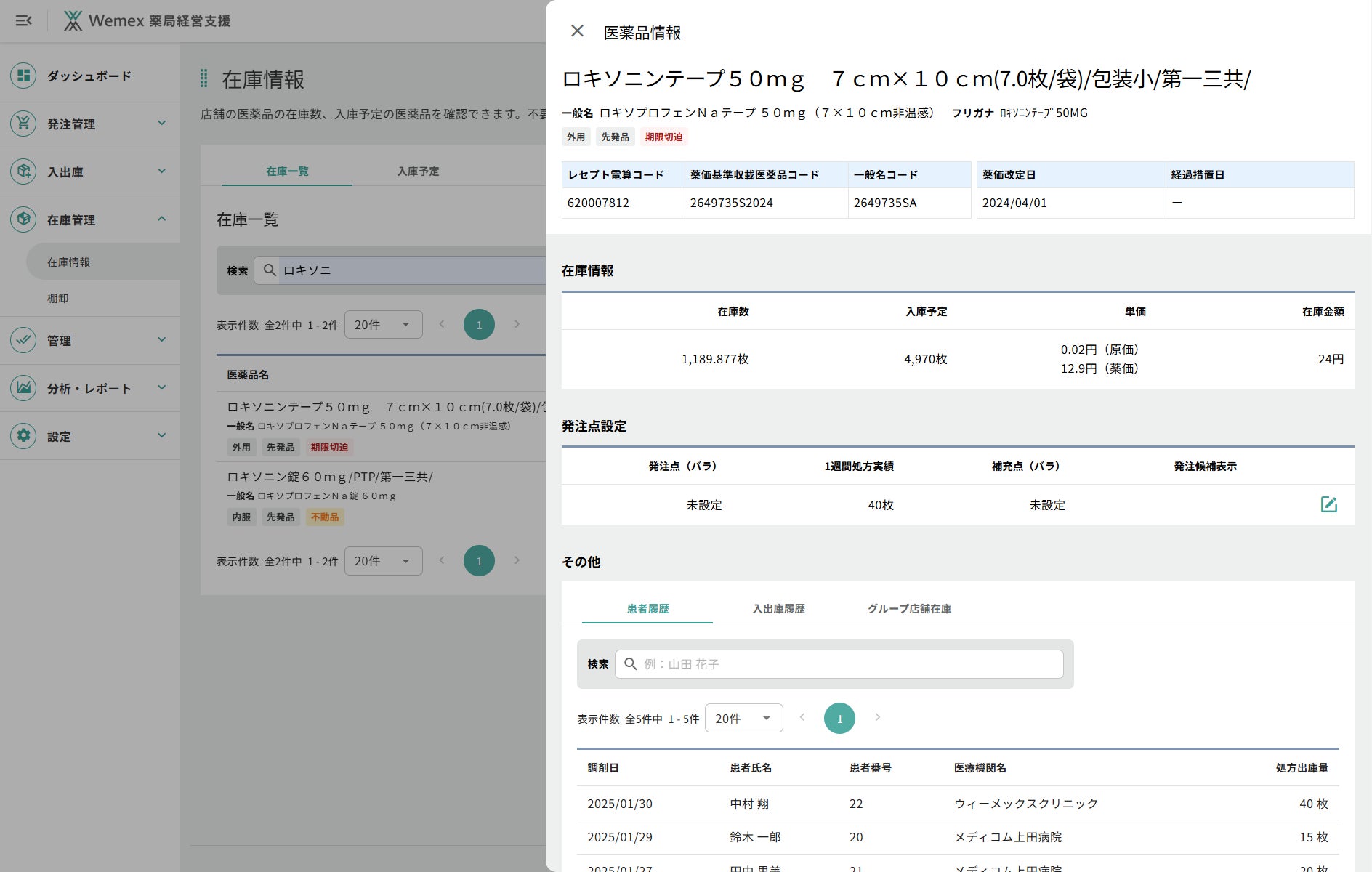The image size is (1372, 872).
Task: Click the magnifier icon in patient search
Action: [x=631, y=664]
